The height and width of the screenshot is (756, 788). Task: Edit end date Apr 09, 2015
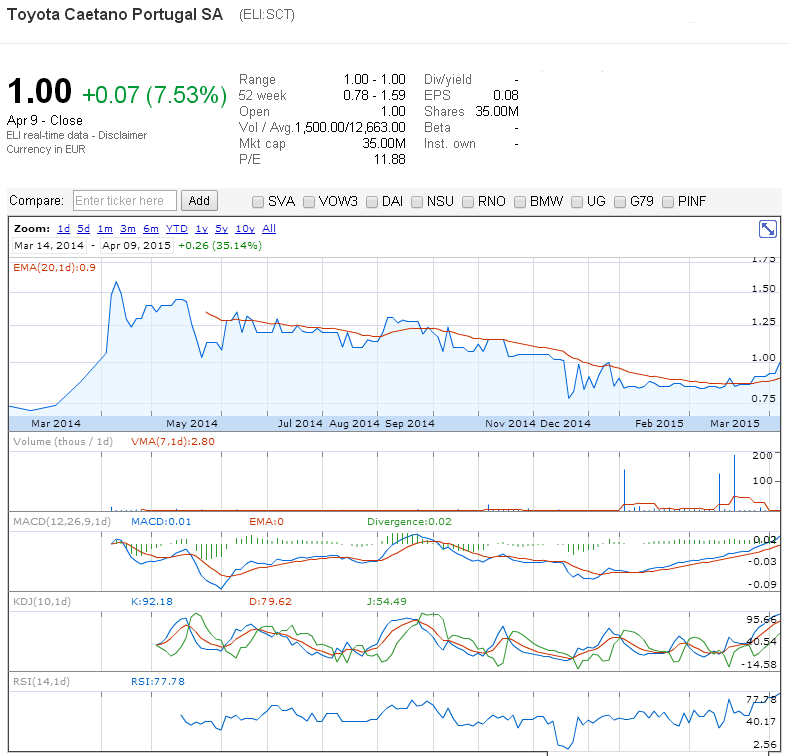137,246
